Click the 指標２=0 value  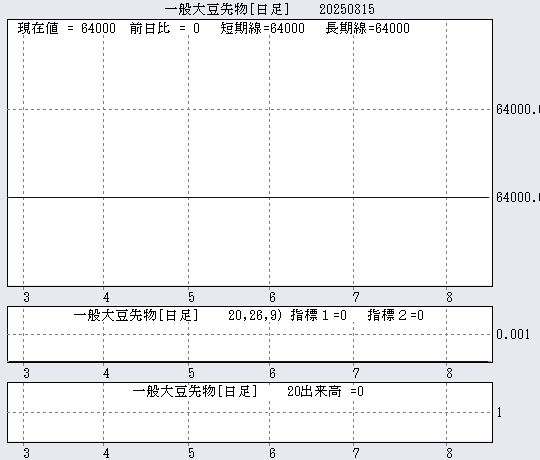395,315
